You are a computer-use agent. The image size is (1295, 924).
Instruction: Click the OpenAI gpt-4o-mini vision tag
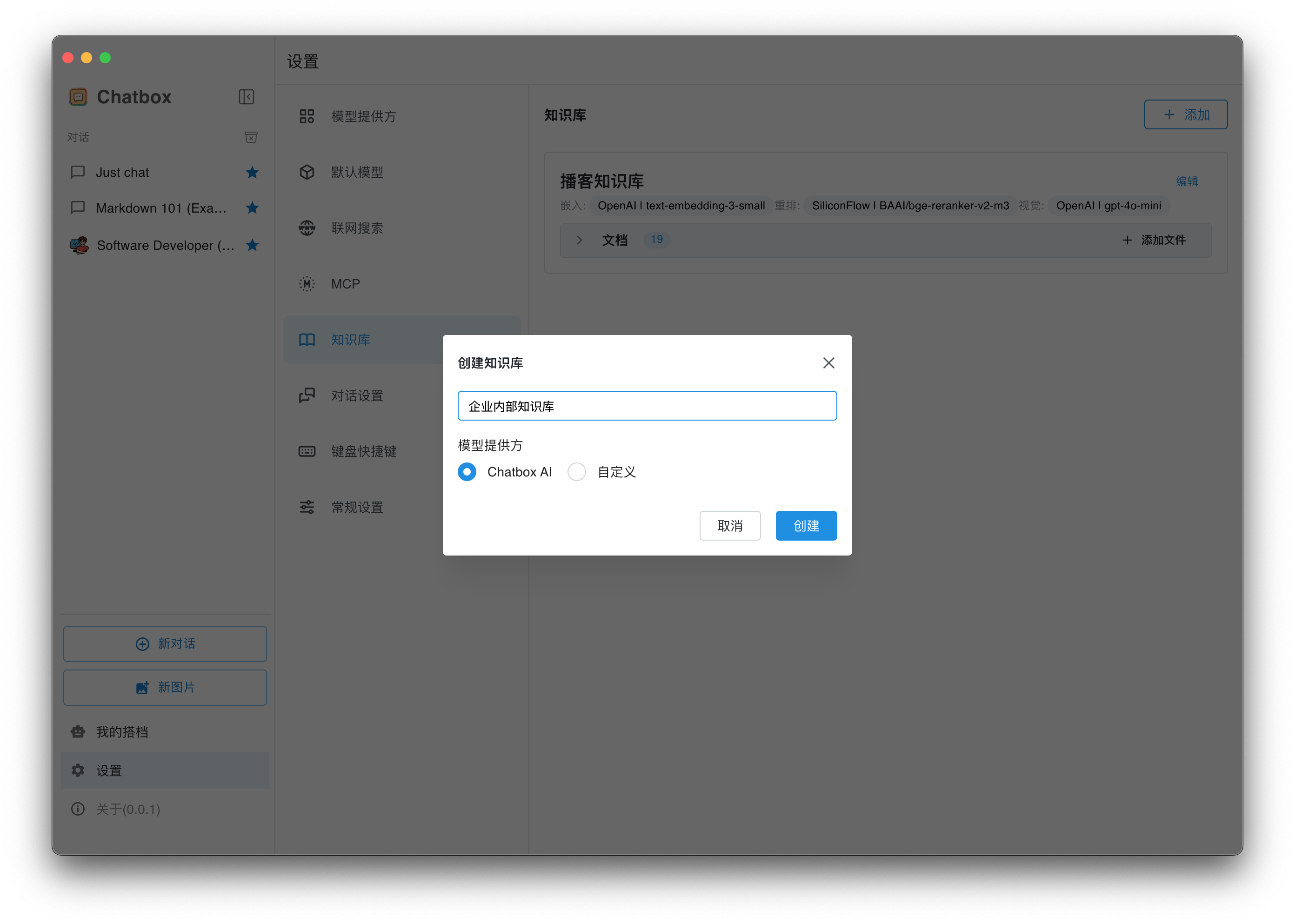[x=1108, y=205]
